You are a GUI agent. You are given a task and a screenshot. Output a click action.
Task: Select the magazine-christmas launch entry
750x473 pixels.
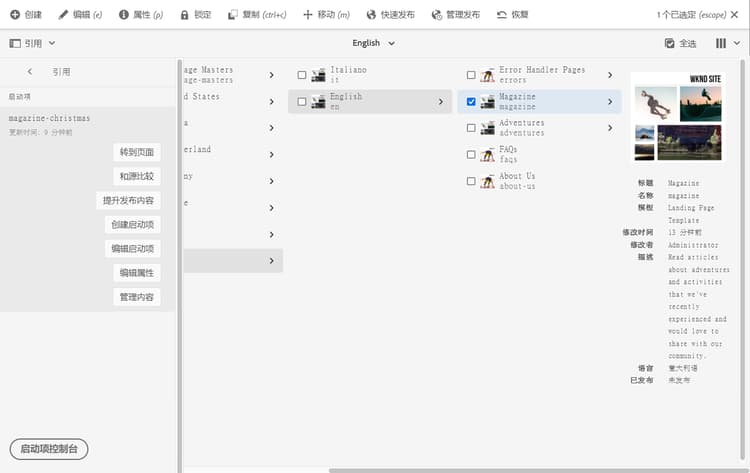coord(49,118)
